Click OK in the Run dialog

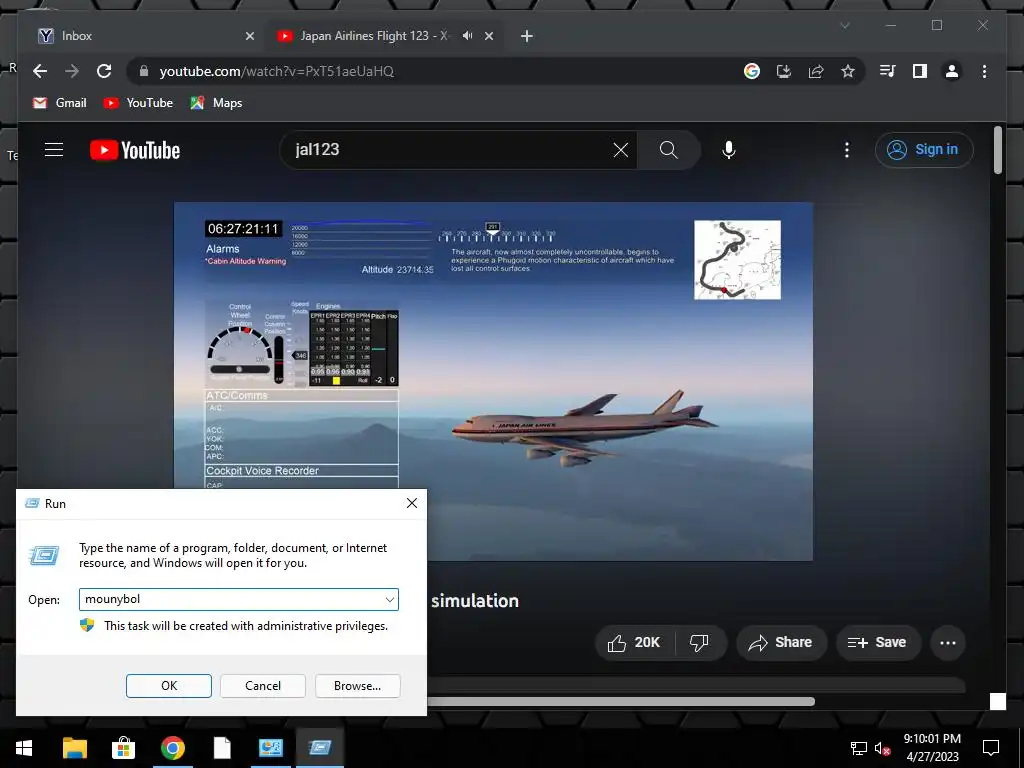168,686
